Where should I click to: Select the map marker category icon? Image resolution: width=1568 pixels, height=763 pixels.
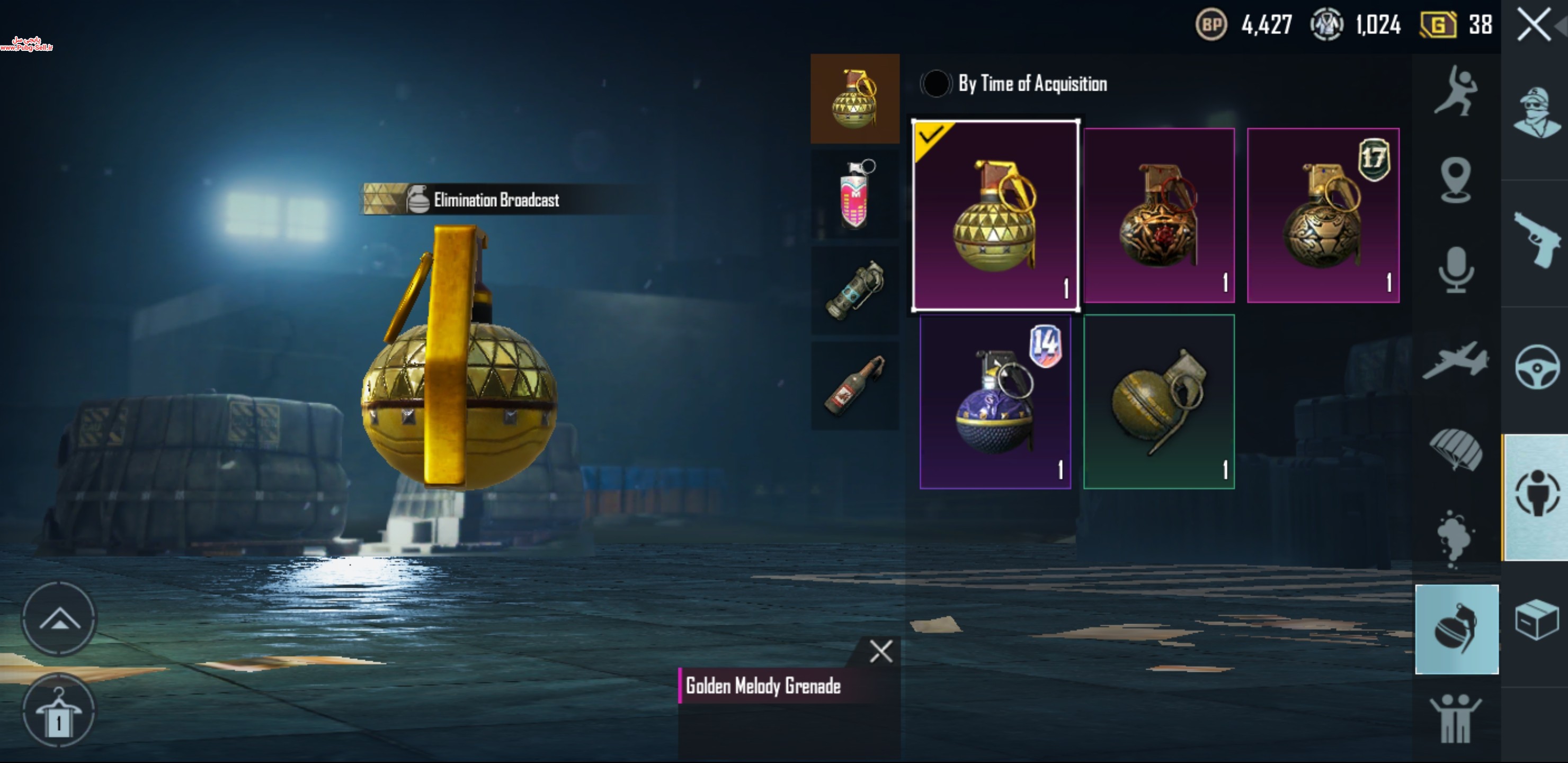click(x=1455, y=180)
